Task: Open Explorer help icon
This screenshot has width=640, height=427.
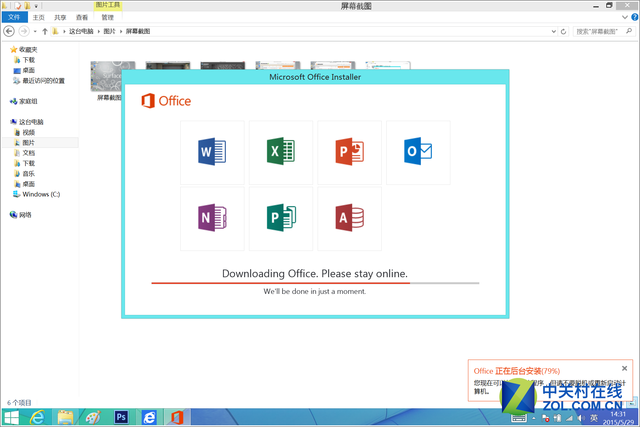Action: coord(635,17)
